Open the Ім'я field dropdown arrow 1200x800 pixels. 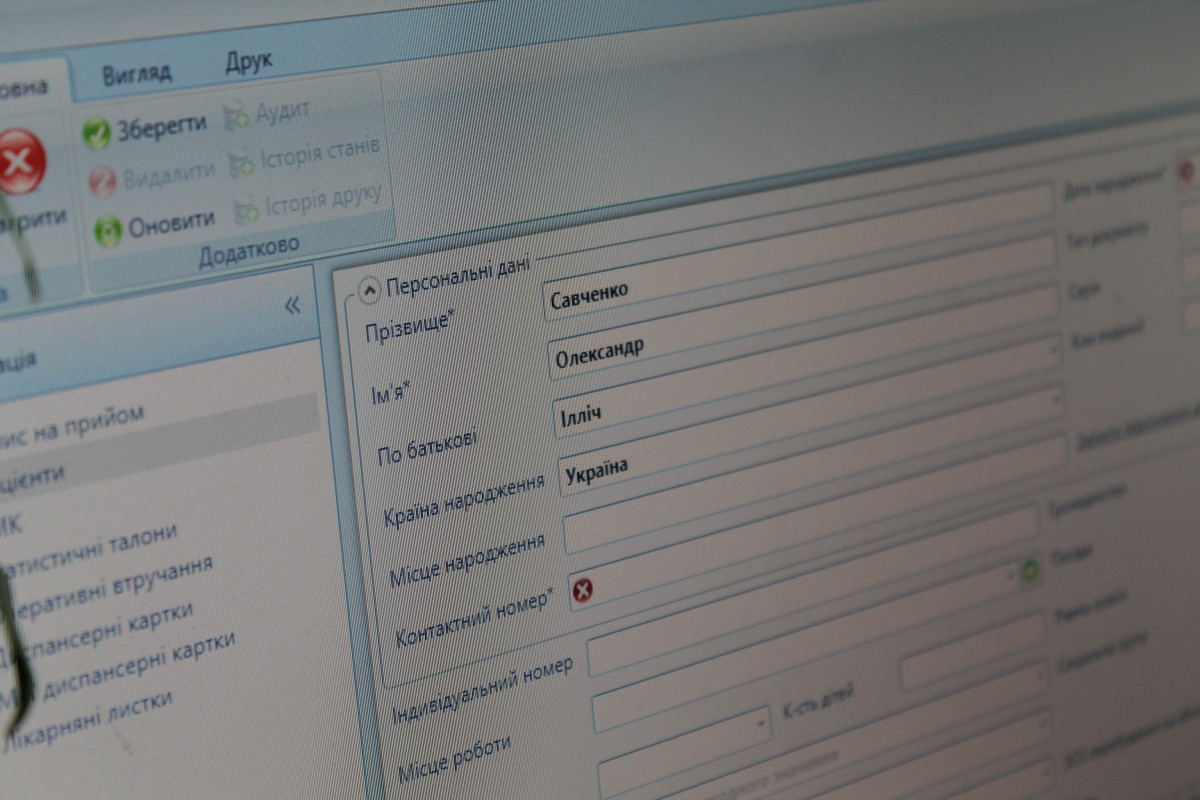[x=1053, y=351]
